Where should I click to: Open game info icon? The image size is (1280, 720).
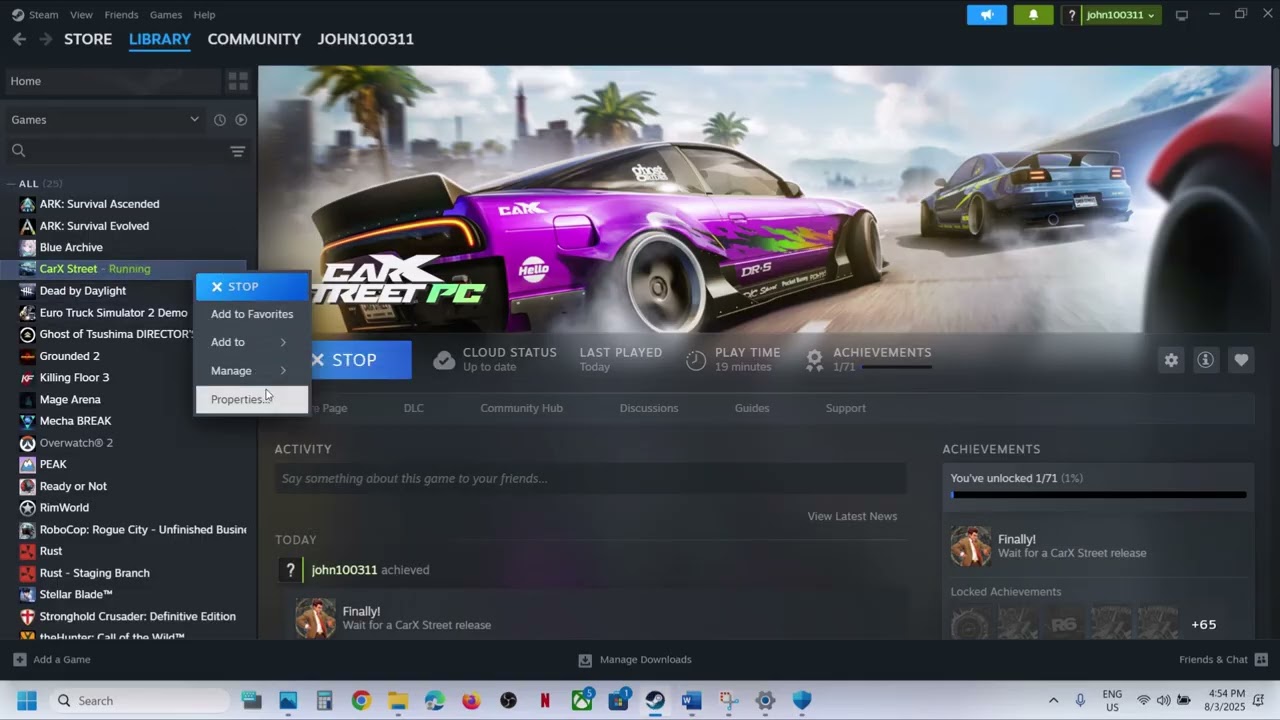pyautogui.click(x=1206, y=360)
